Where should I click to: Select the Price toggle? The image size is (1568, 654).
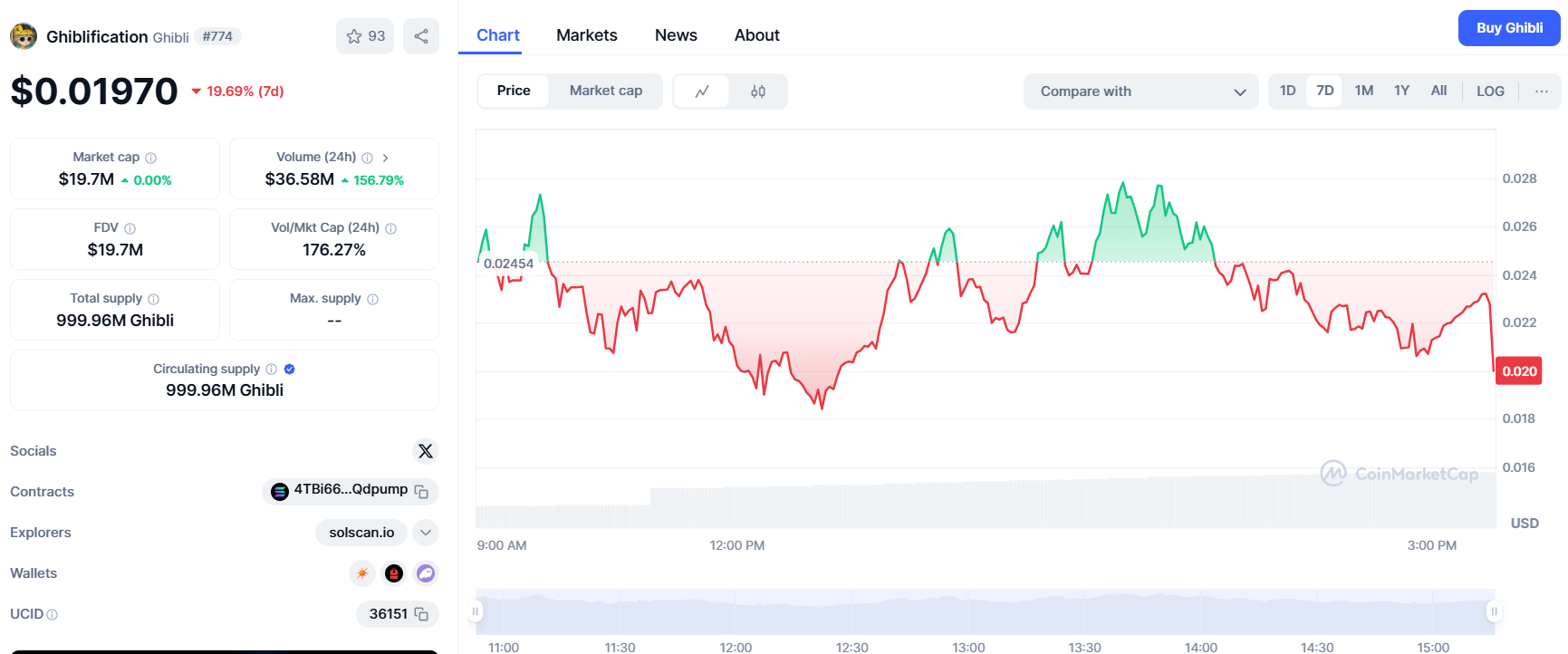[x=514, y=91]
